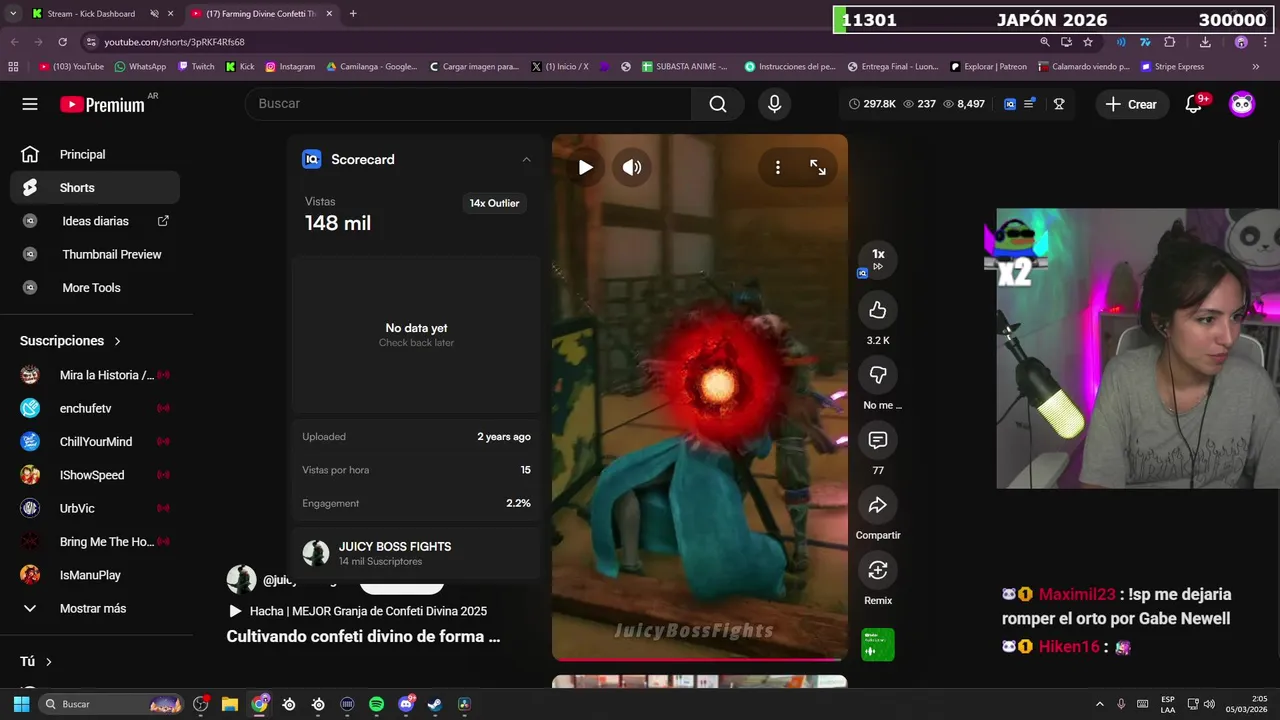Open the WhatsApp bookmark

click(140, 67)
